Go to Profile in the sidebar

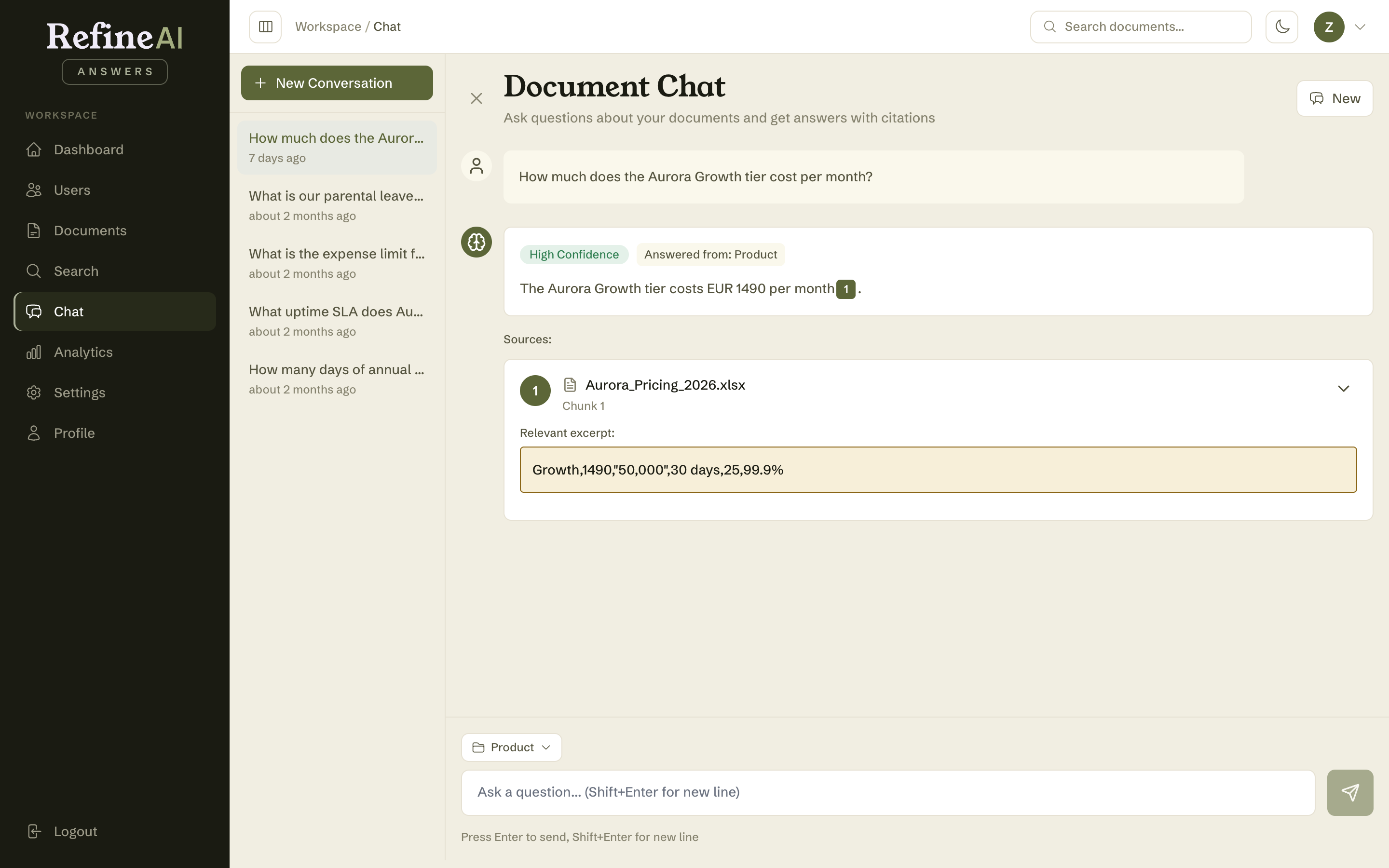[x=115, y=433]
